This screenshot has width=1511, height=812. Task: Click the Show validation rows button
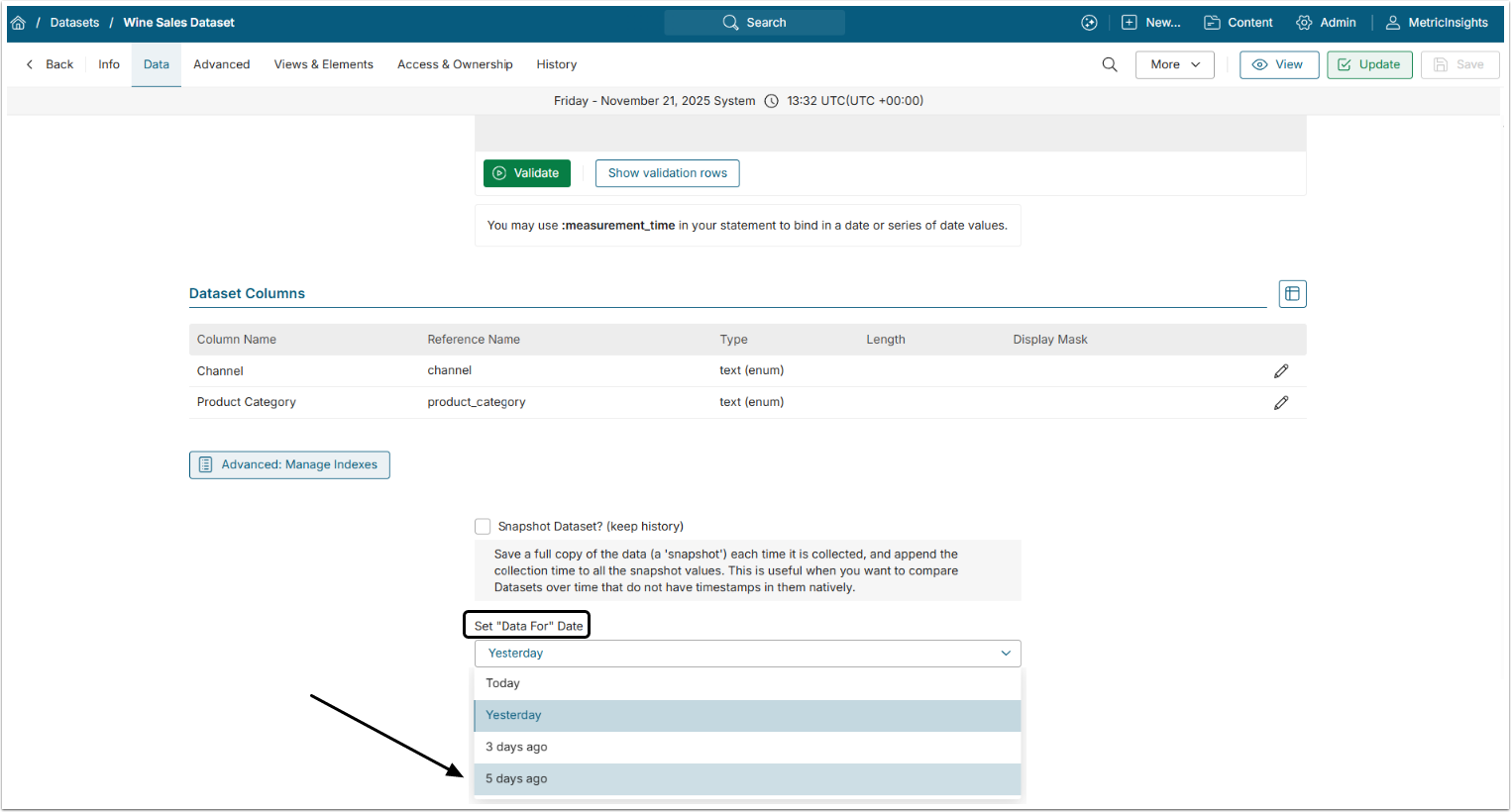(667, 173)
